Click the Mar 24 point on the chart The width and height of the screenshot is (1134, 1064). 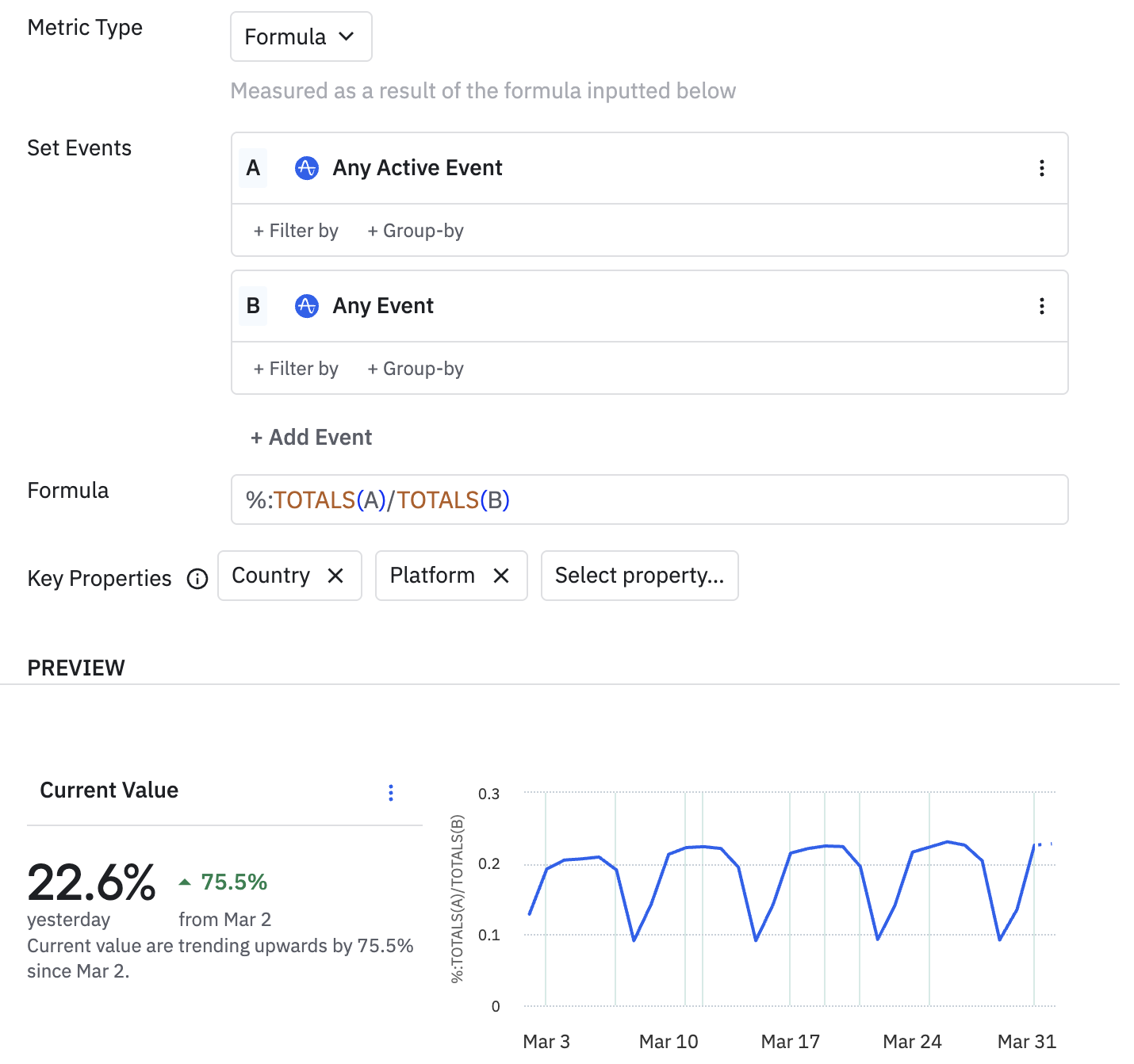click(912, 852)
